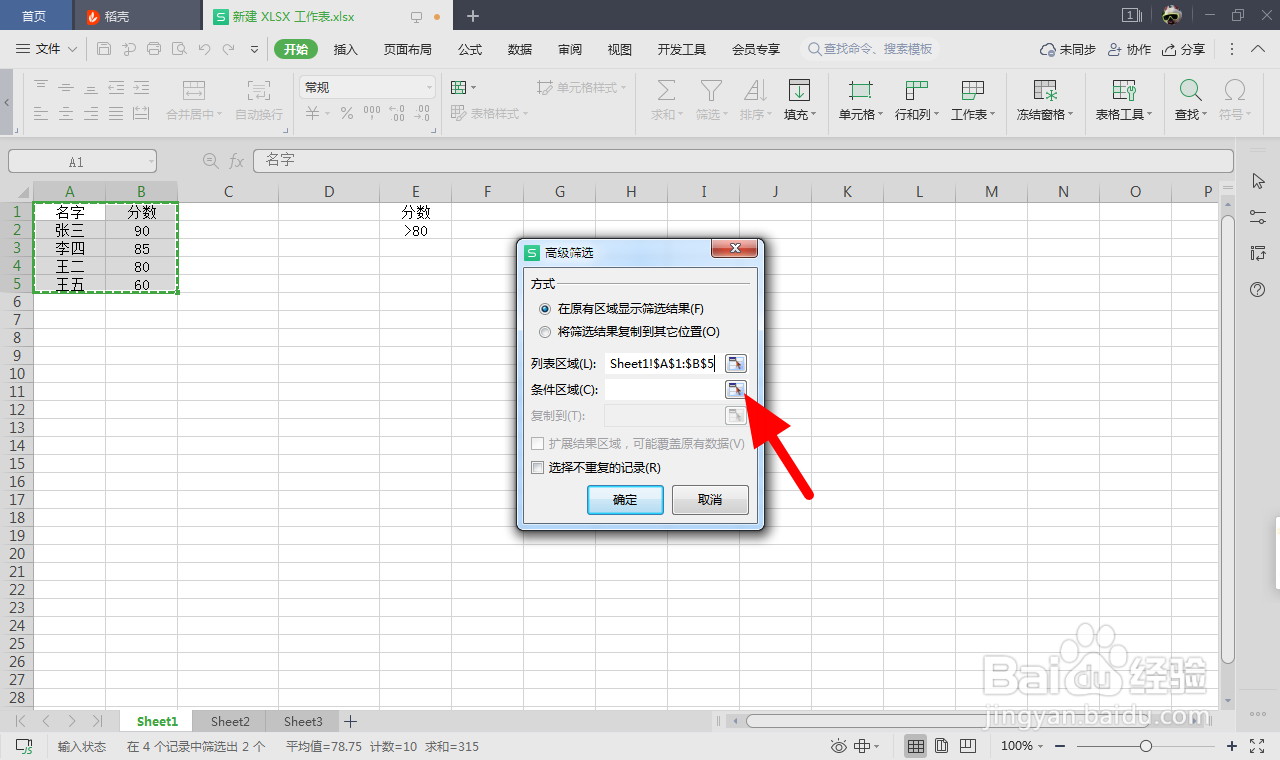The image size is (1280, 760).
Task: Click the 列表区域 input field
Action: 663,363
